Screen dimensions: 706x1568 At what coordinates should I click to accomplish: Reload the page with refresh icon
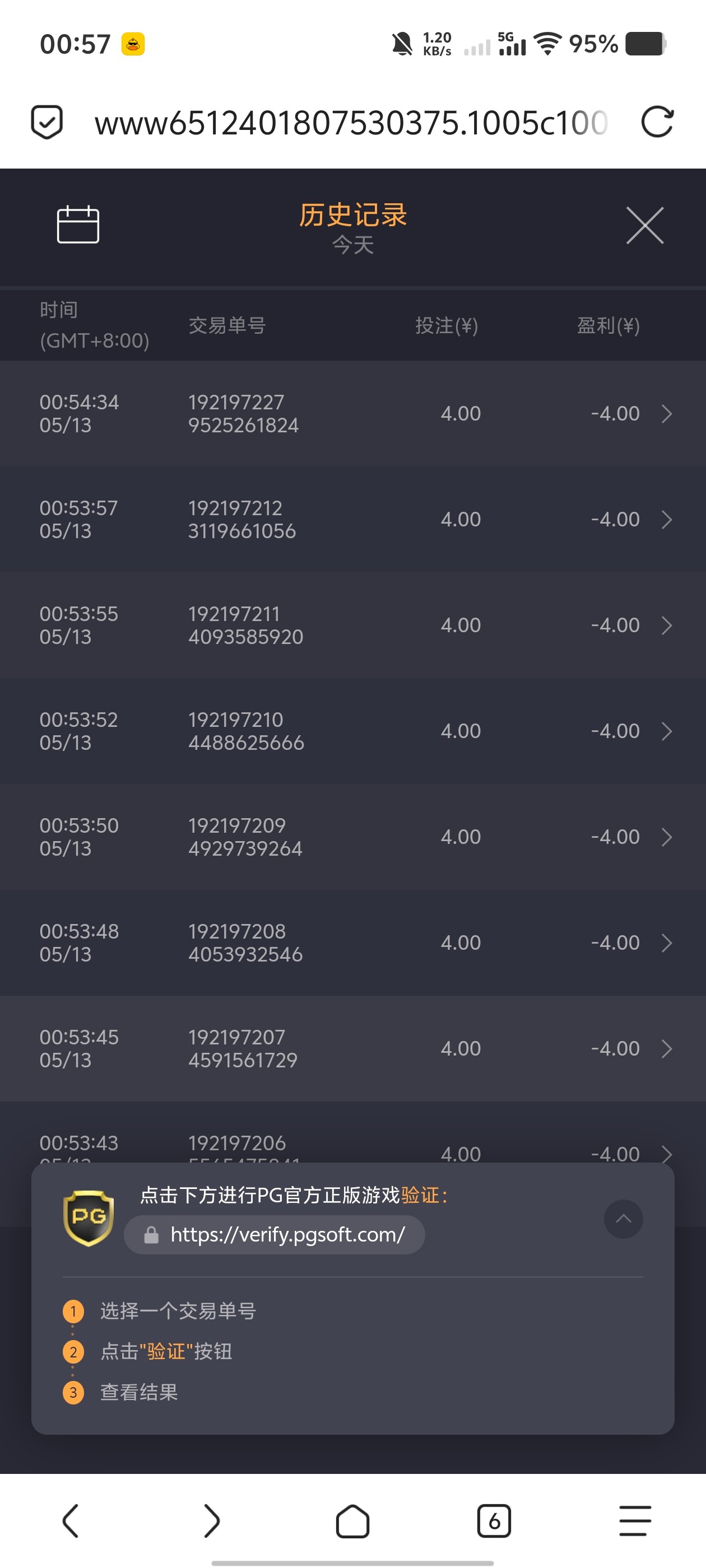click(x=657, y=122)
